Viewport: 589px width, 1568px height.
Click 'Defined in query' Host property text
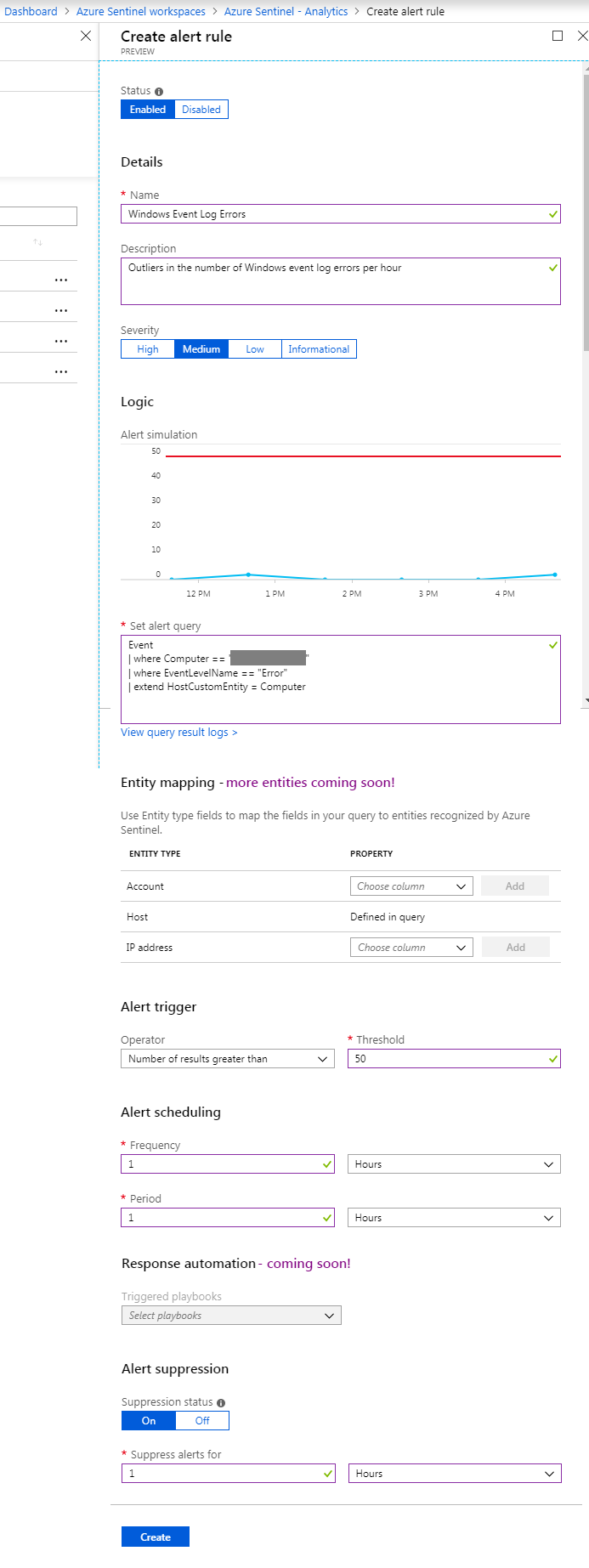coord(388,917)
